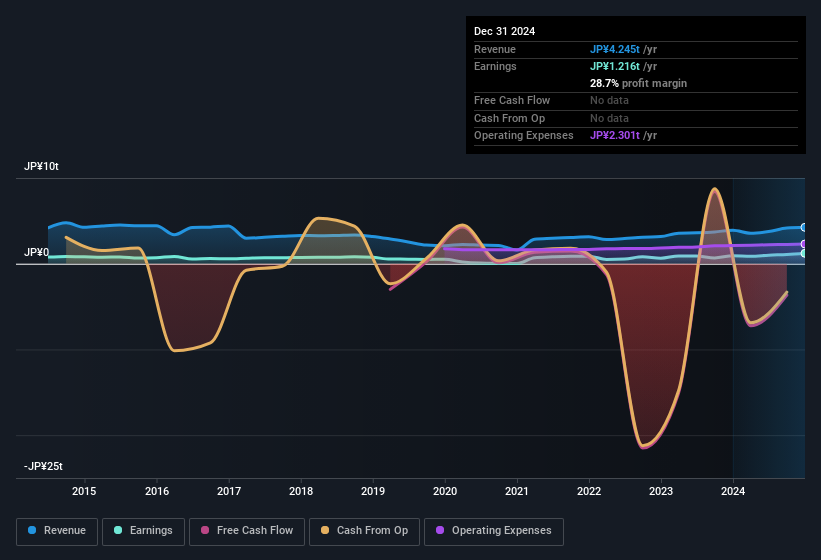Screen dimensions: 821x560
Task: Click the teal Earnings legend dot
Action: [x=119, y=531]
